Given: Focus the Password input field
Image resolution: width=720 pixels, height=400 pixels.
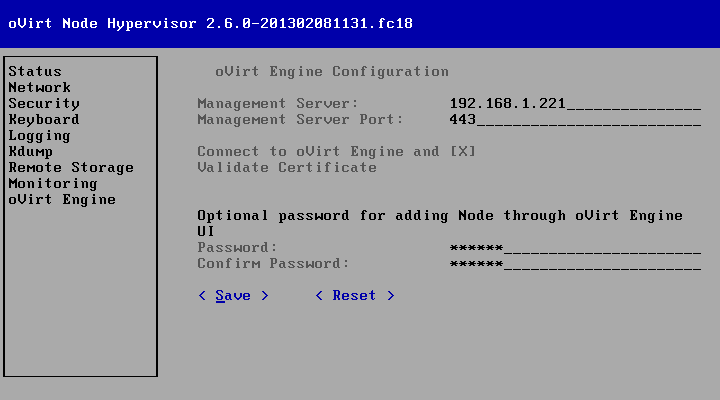Looking at the screenshot, I should coord(575,248).
